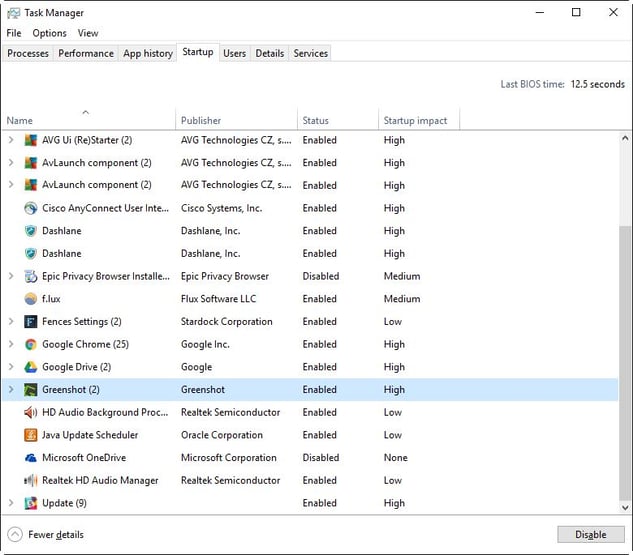Screen dimensions: 633x555
Task: Select the Java Update Scheduler row name
Action: point(90,435)
